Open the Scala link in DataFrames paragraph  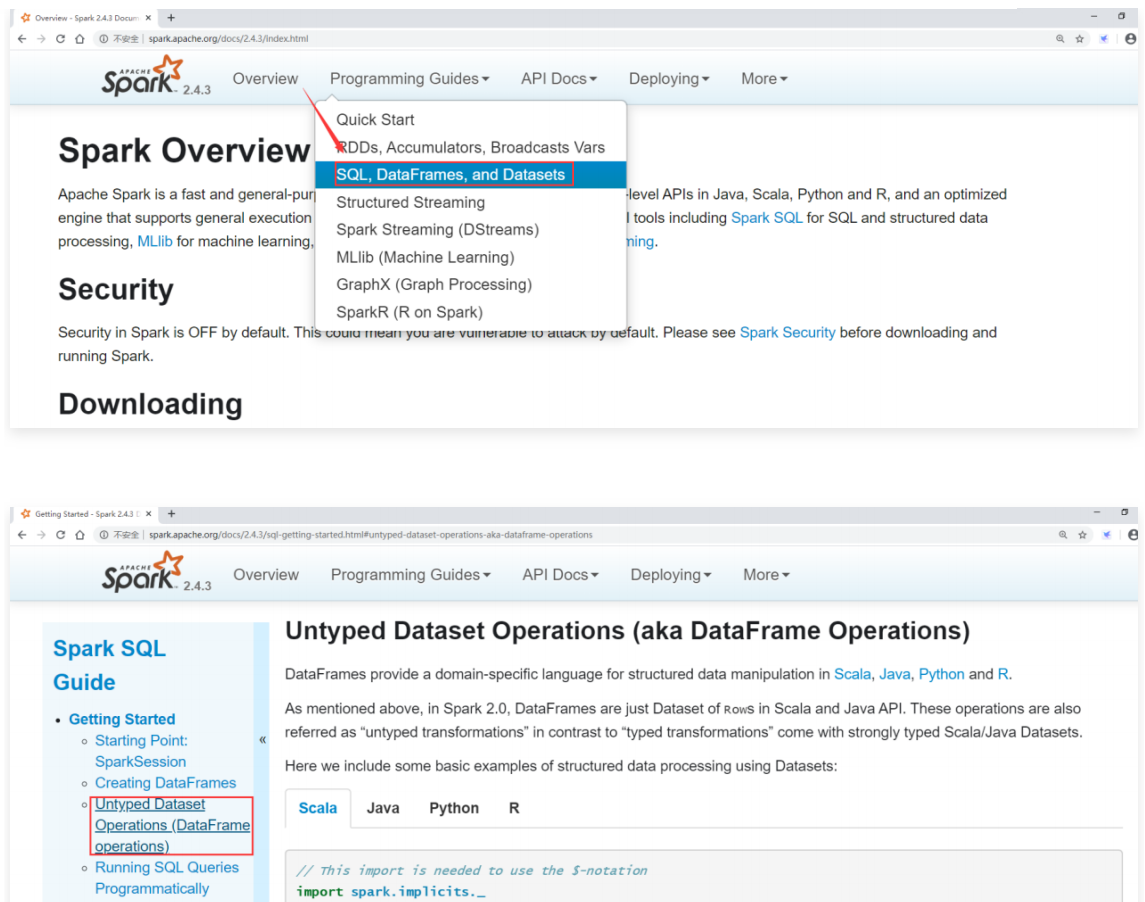(x=852, y=674)
